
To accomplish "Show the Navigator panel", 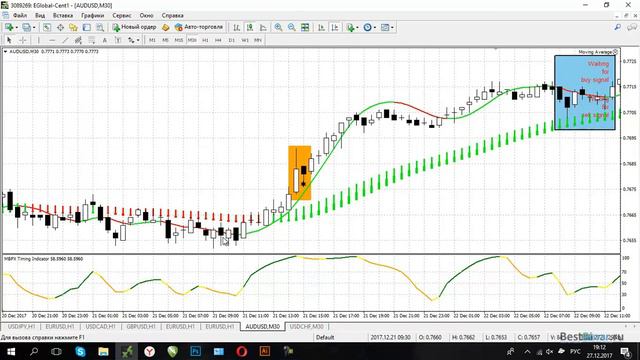I will tap(73, 27).
